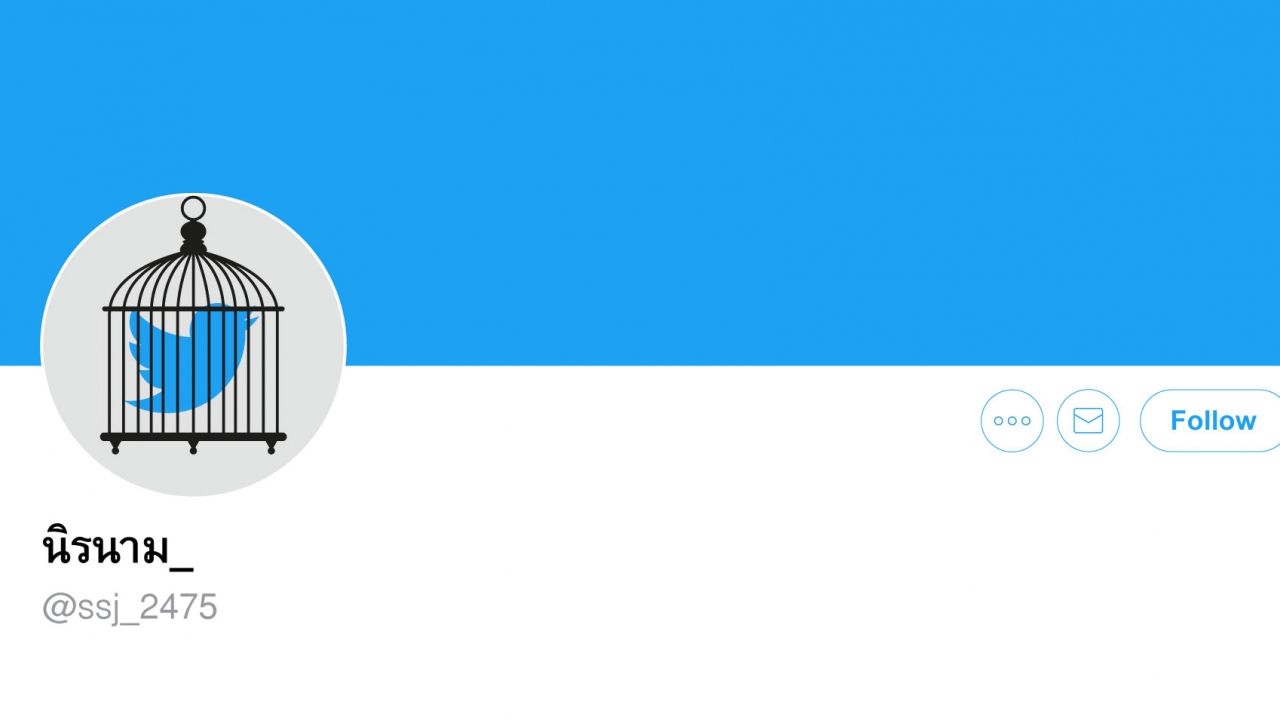Click the @ssj_2475 username handle
The image size is (1280, 720).
[130, 607]
